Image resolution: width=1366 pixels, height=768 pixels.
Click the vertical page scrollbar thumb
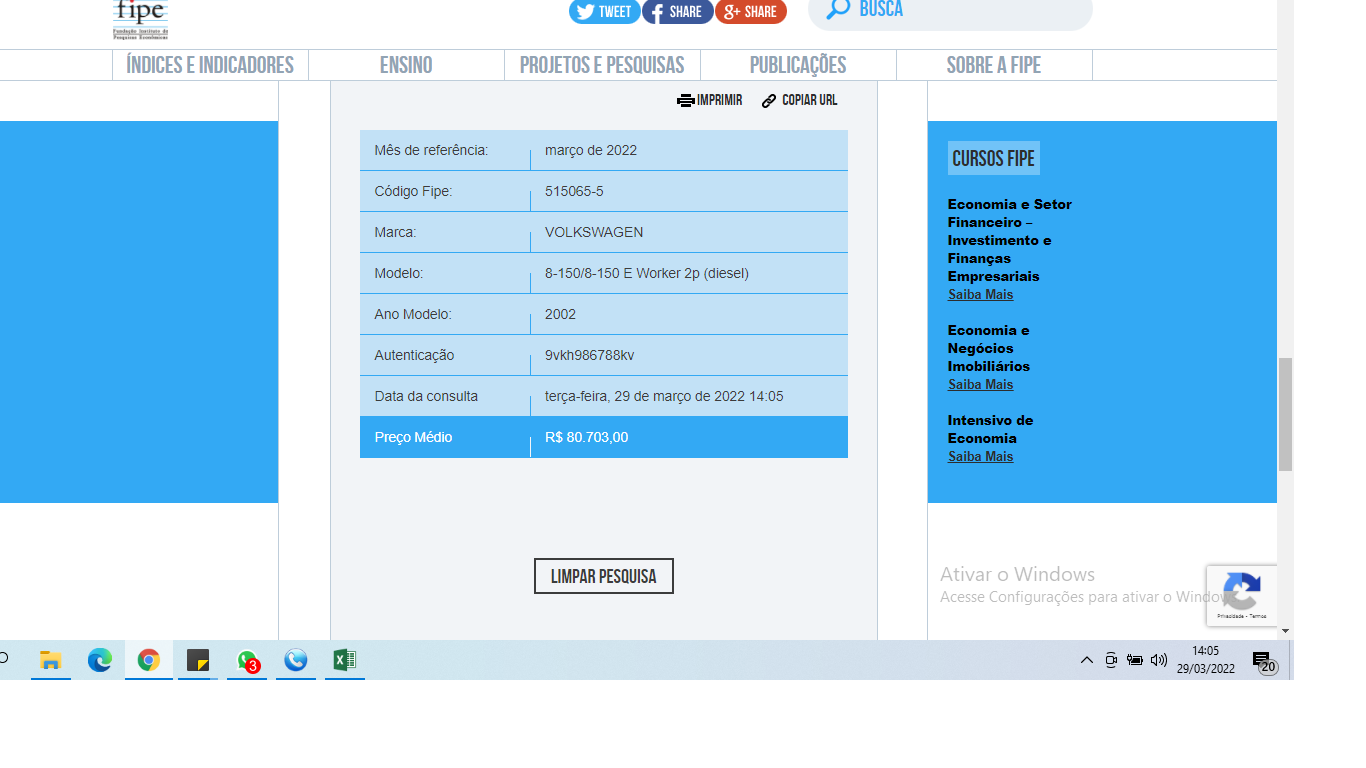pyautogui.click(x=1285, y=413)
